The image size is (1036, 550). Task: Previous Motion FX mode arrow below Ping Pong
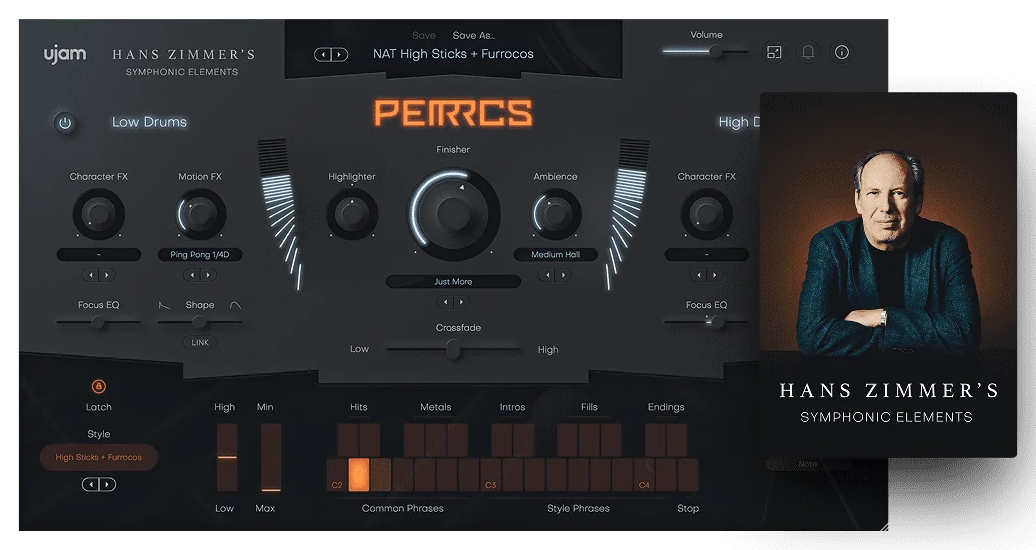[x=192, y=275]
